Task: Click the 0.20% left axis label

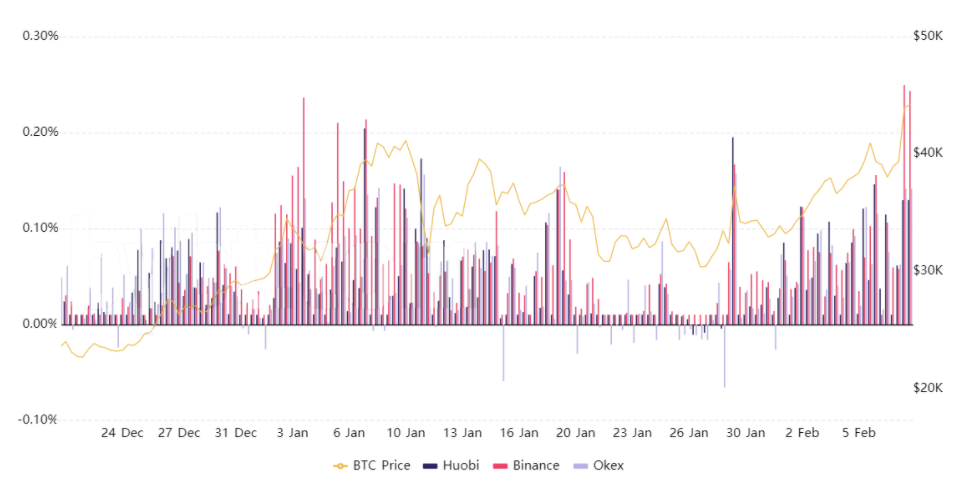Action: point(40,132)
